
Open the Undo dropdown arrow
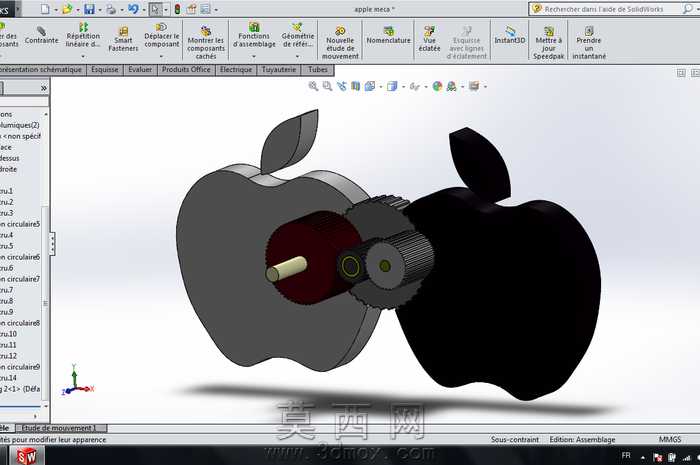pos(144,9)
